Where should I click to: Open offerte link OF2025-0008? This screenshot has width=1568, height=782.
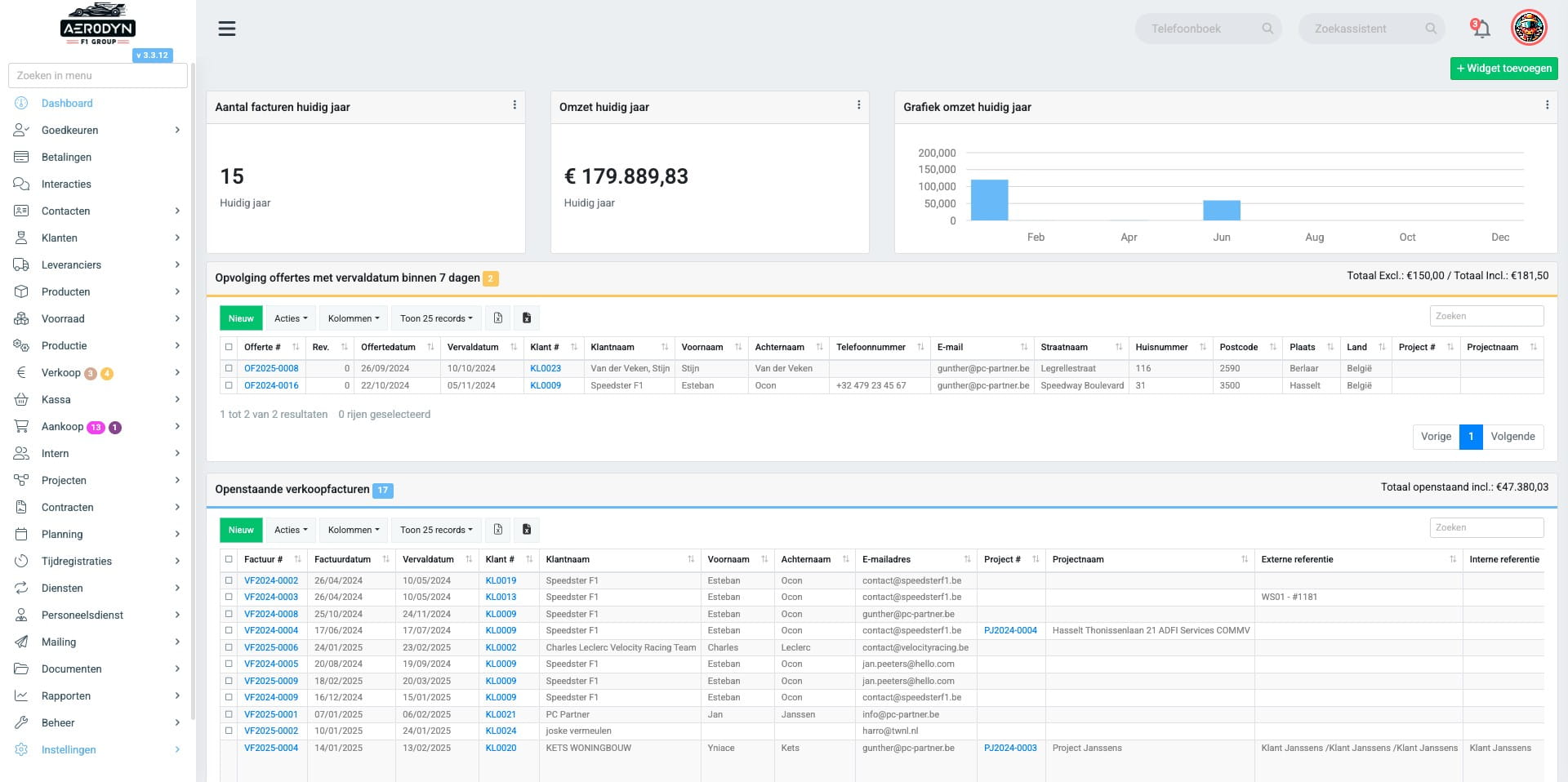271,368
